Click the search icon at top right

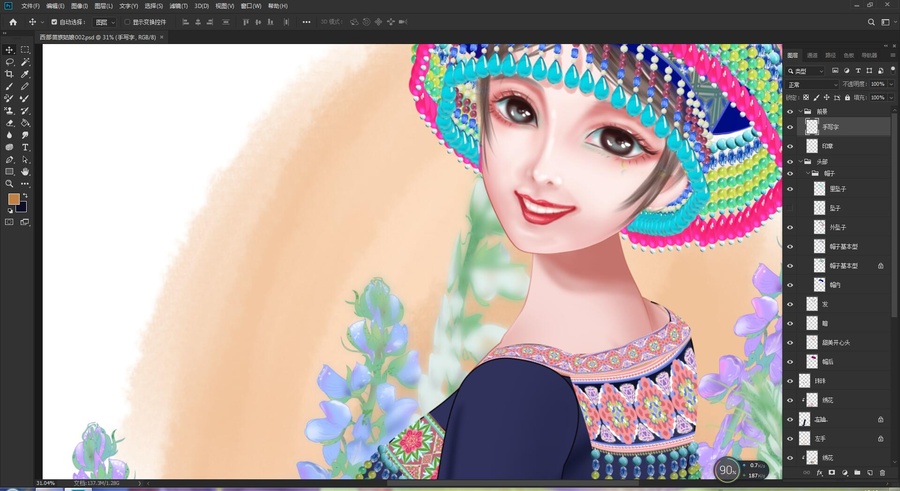tap(871, 22)
